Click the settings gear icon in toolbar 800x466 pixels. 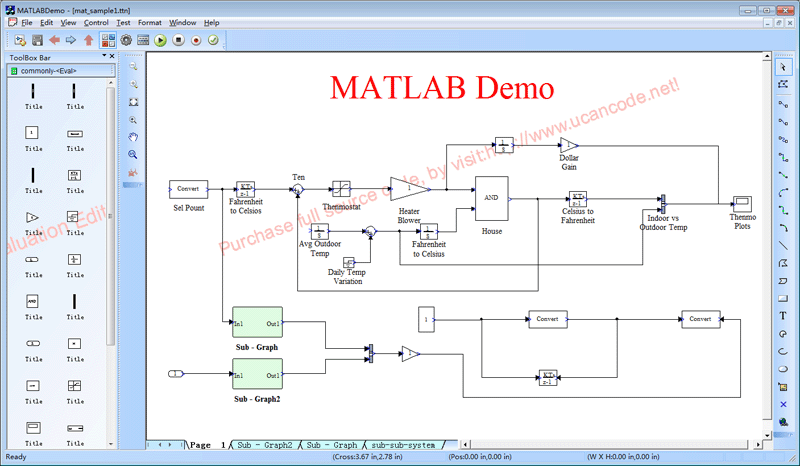126,40
